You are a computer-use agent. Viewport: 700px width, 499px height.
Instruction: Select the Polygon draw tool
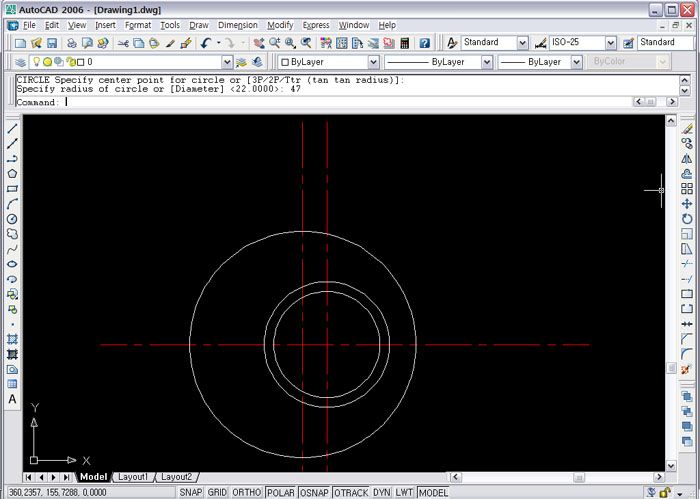point(12,174)
